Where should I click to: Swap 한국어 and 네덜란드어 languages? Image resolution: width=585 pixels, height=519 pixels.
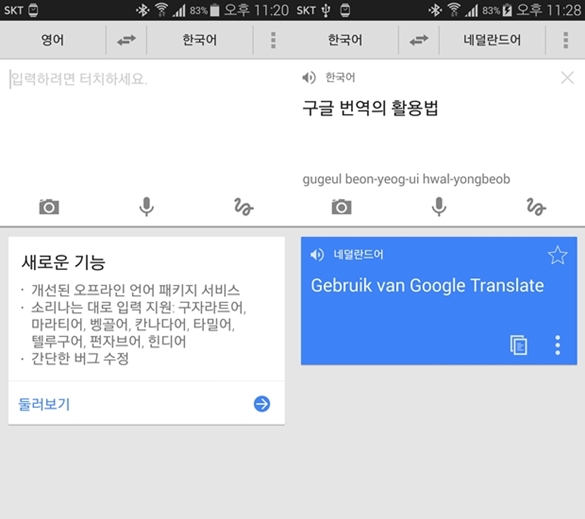click(x=419, y=40)
